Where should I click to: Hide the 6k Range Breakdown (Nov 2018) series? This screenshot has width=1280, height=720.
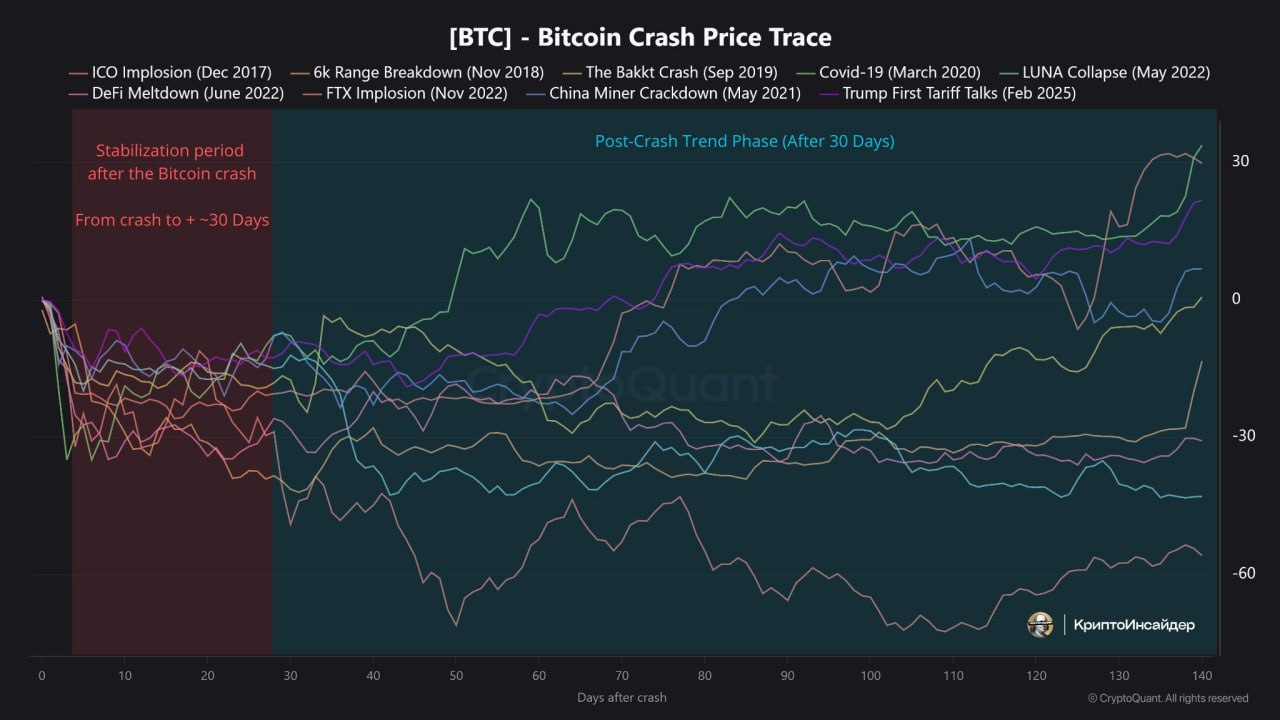click(x=428, y=72)
